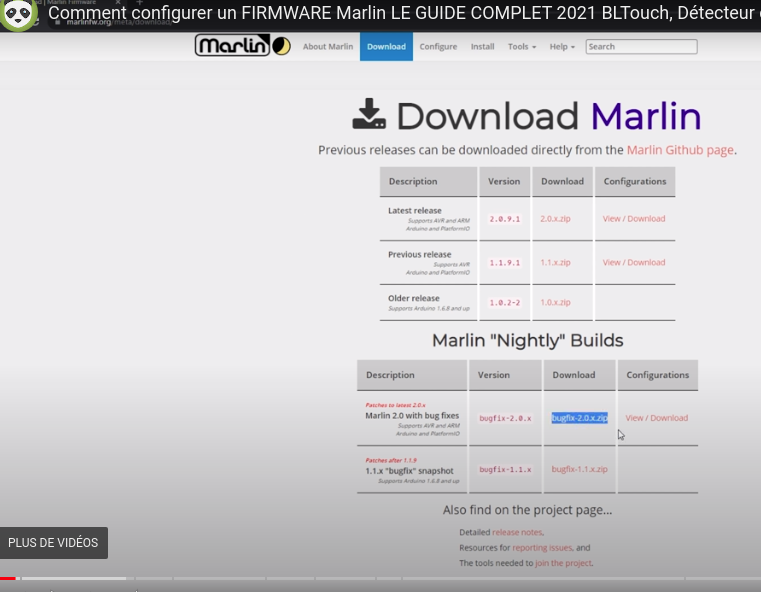Click into the Search field
Screen dimensions: 761x592
point(641,47)
